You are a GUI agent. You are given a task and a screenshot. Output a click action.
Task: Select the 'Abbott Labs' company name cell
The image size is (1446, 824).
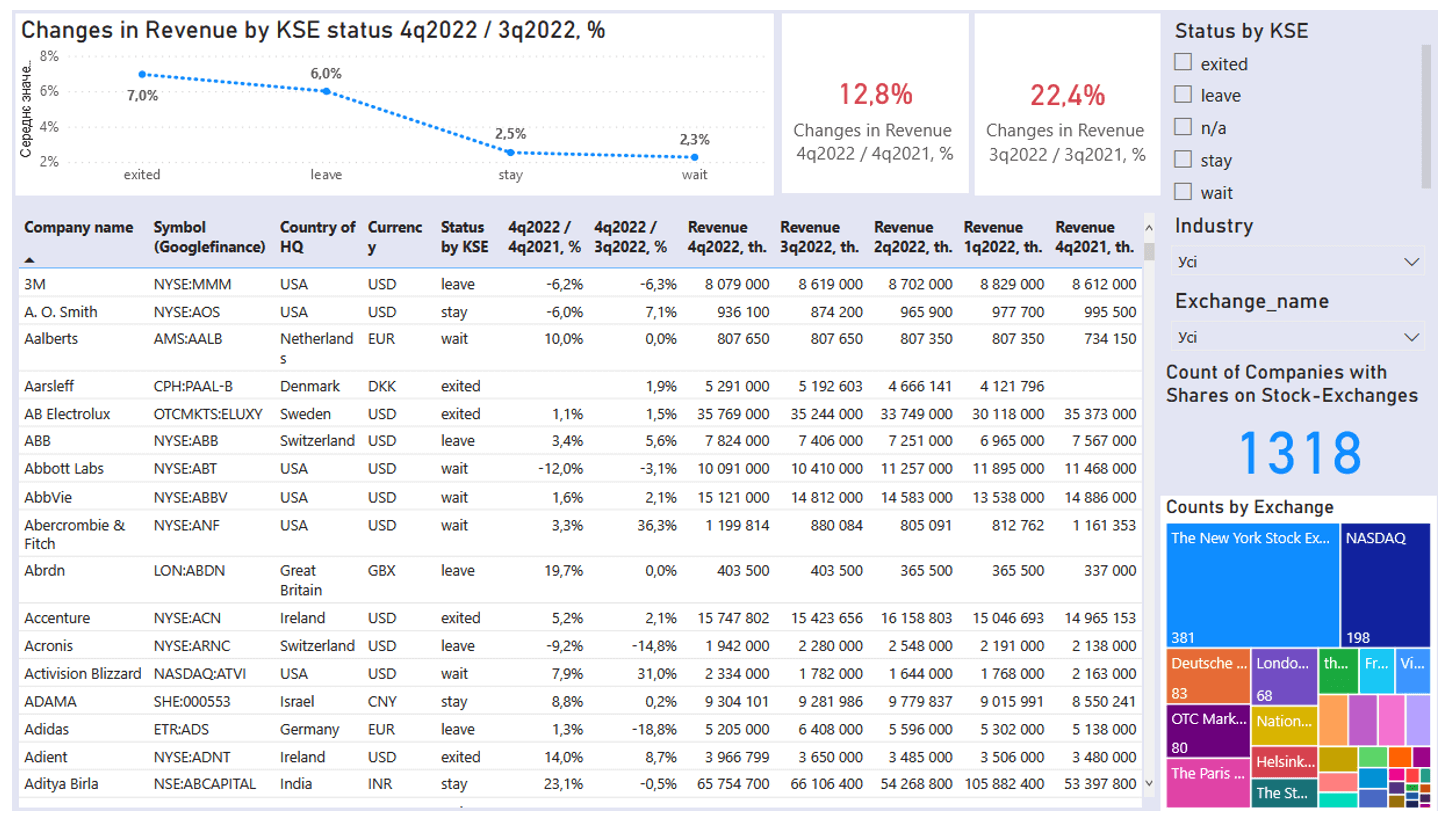click(x=64, y=467)
